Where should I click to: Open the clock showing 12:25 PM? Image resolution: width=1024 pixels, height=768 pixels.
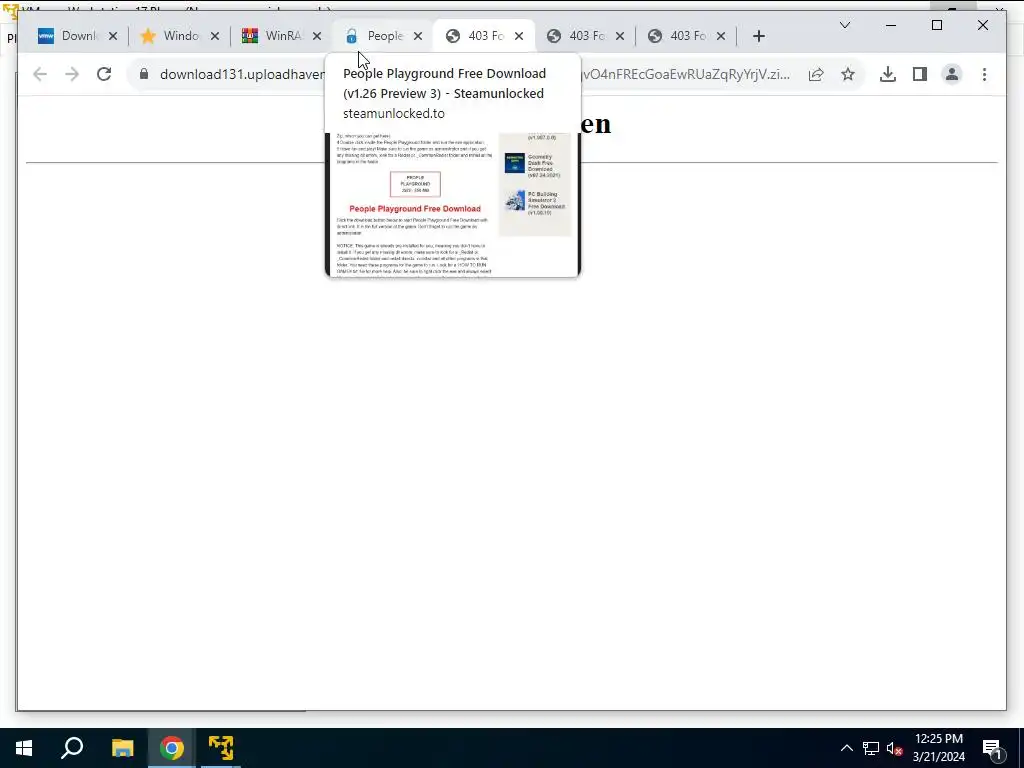pos(938,748)
